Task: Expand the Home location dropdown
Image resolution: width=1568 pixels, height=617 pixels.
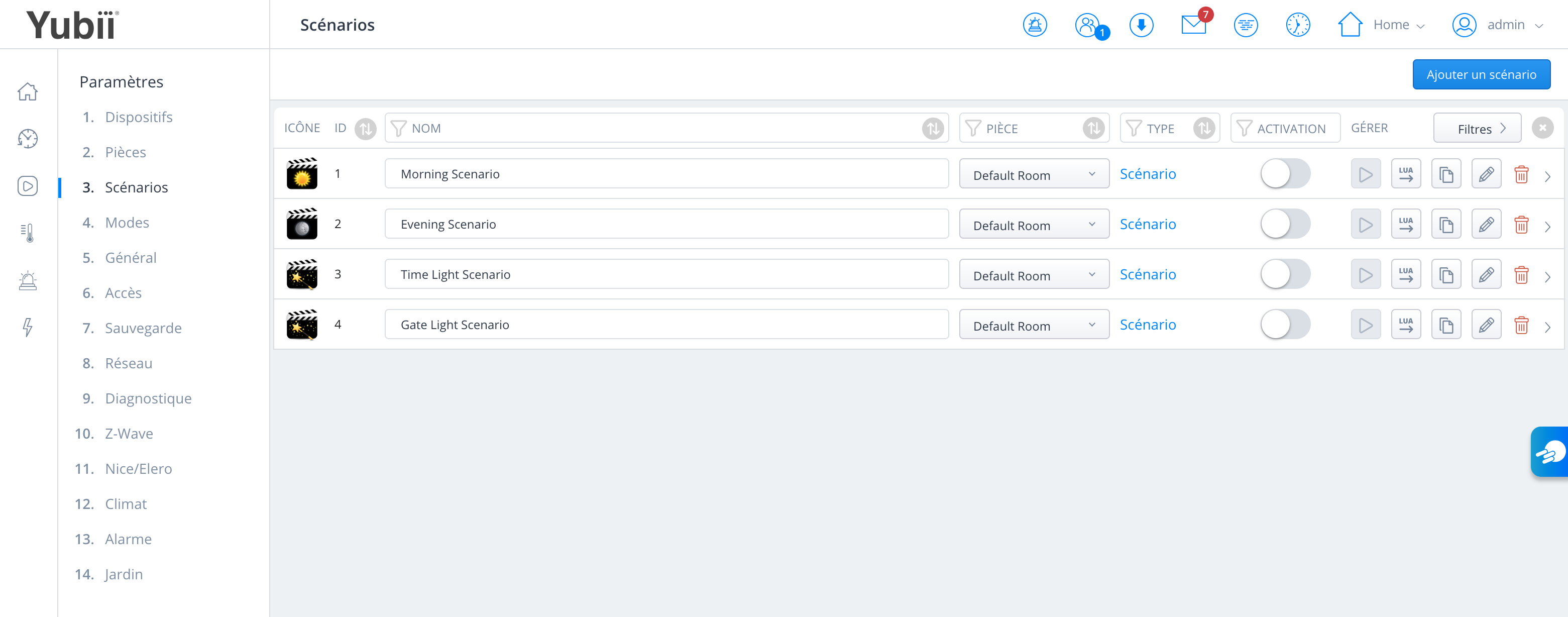Action: (x=1382, y=25)
